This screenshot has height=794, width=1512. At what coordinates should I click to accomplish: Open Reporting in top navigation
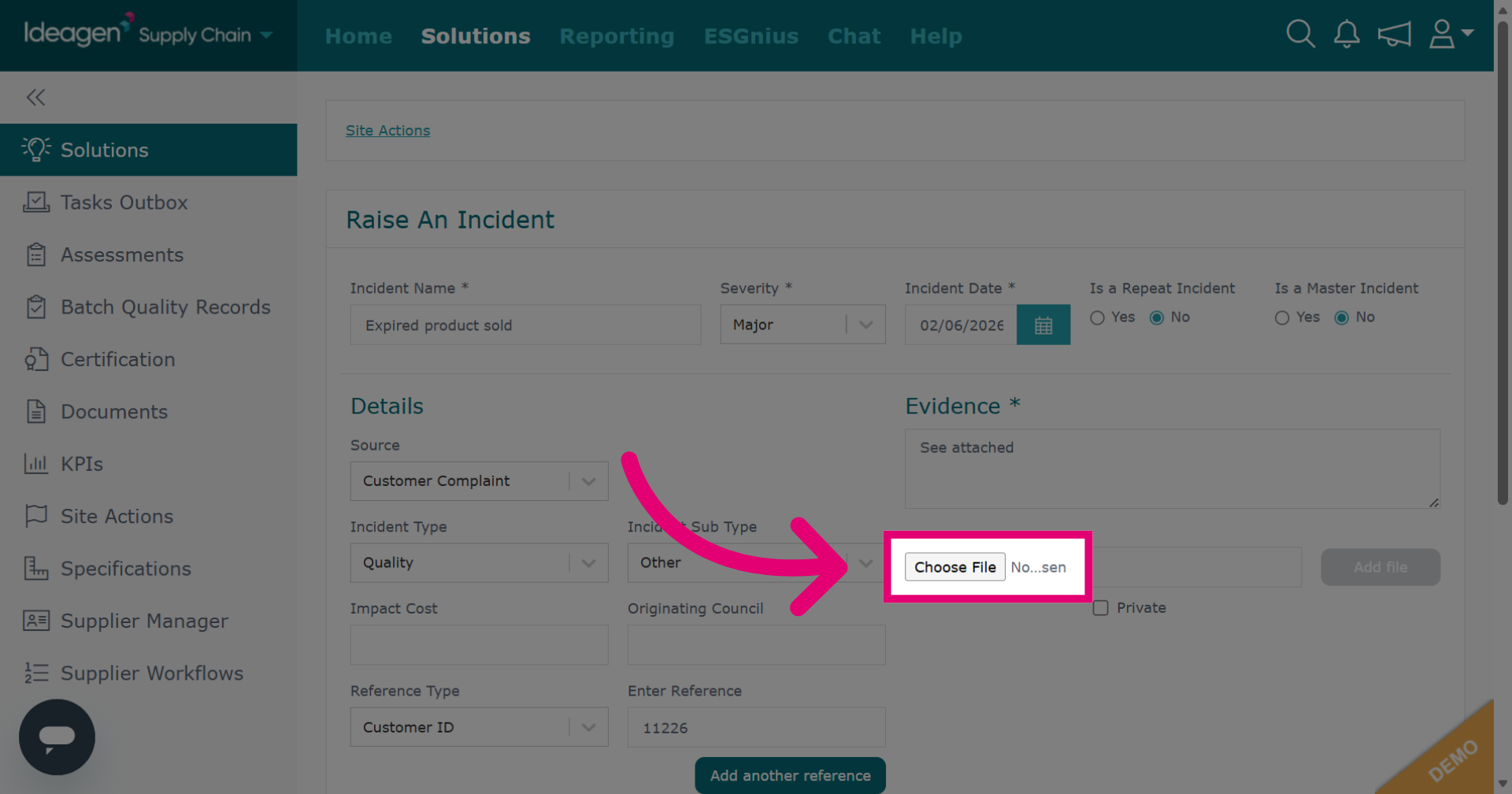point(617,36)
